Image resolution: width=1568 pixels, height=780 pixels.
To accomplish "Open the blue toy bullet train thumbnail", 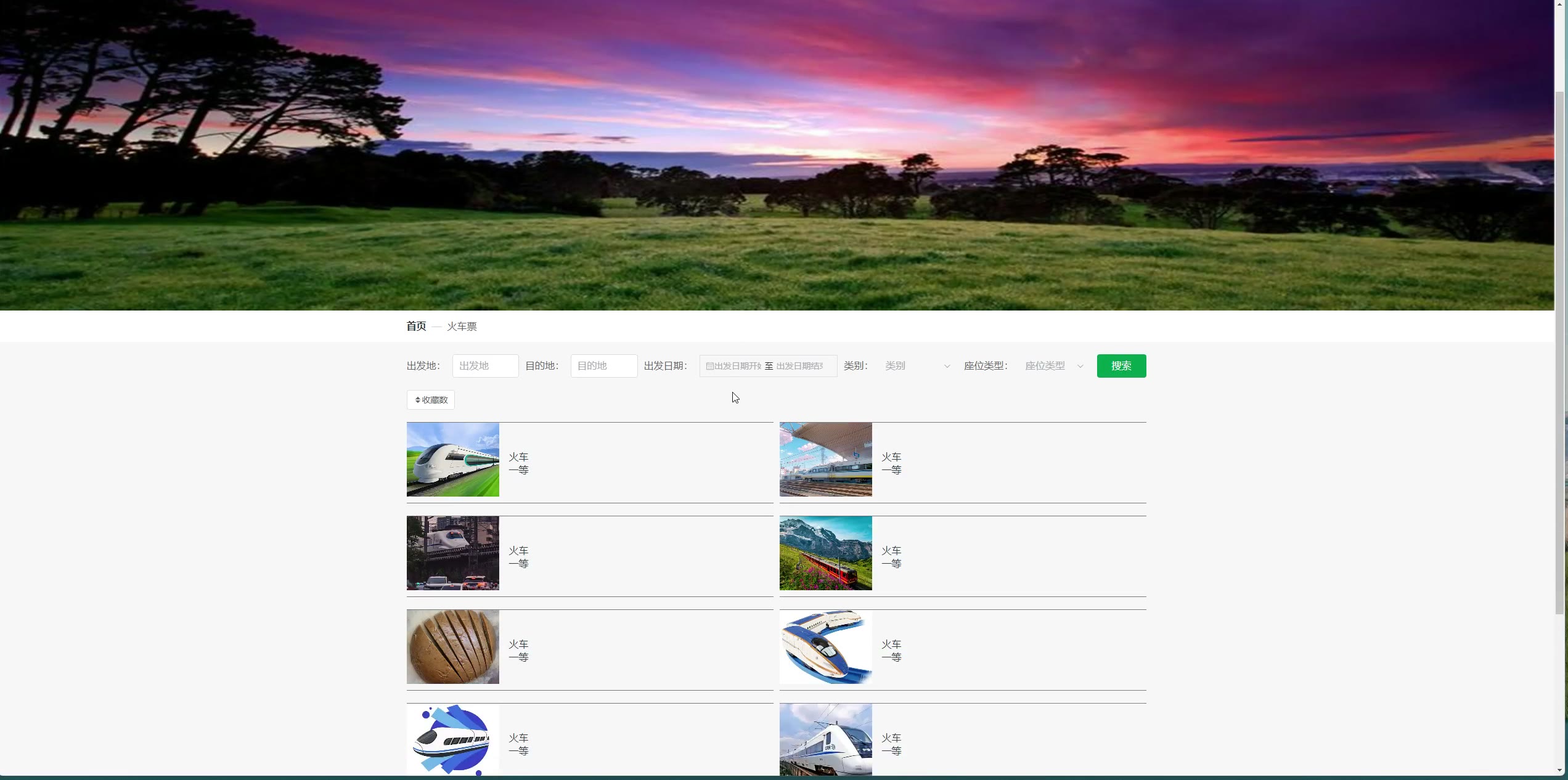I will (825, 647).
